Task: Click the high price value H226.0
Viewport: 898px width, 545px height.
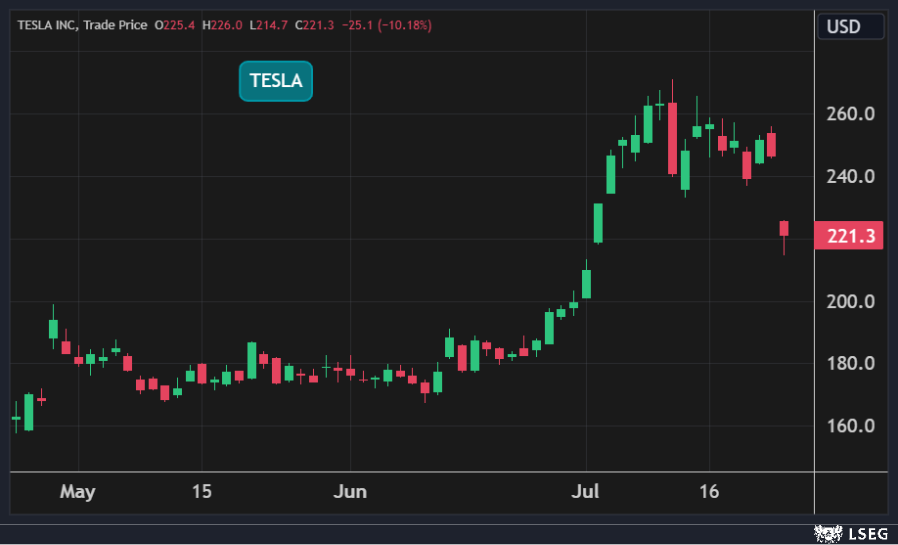Action: point(222,25)
